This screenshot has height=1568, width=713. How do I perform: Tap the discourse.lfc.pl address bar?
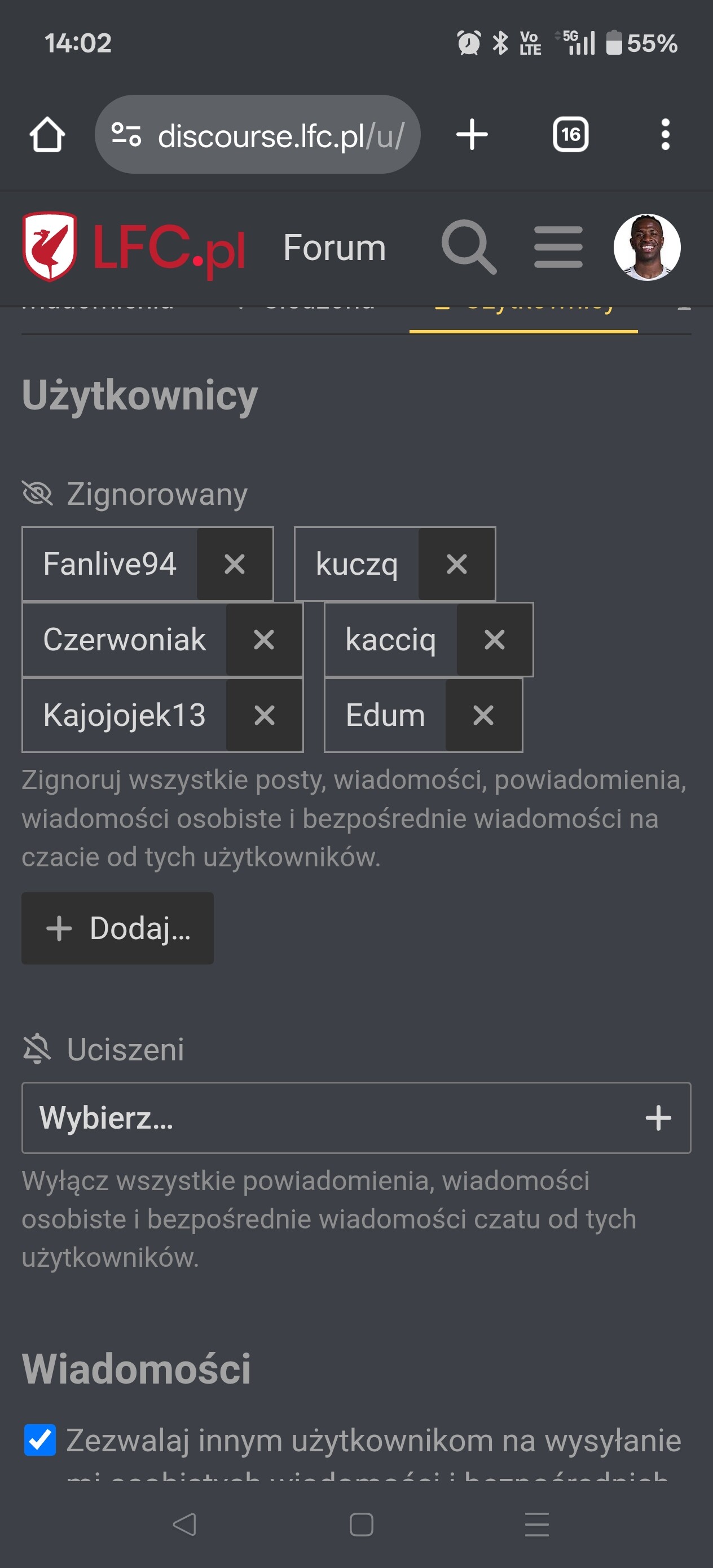[x=258, y=135]
